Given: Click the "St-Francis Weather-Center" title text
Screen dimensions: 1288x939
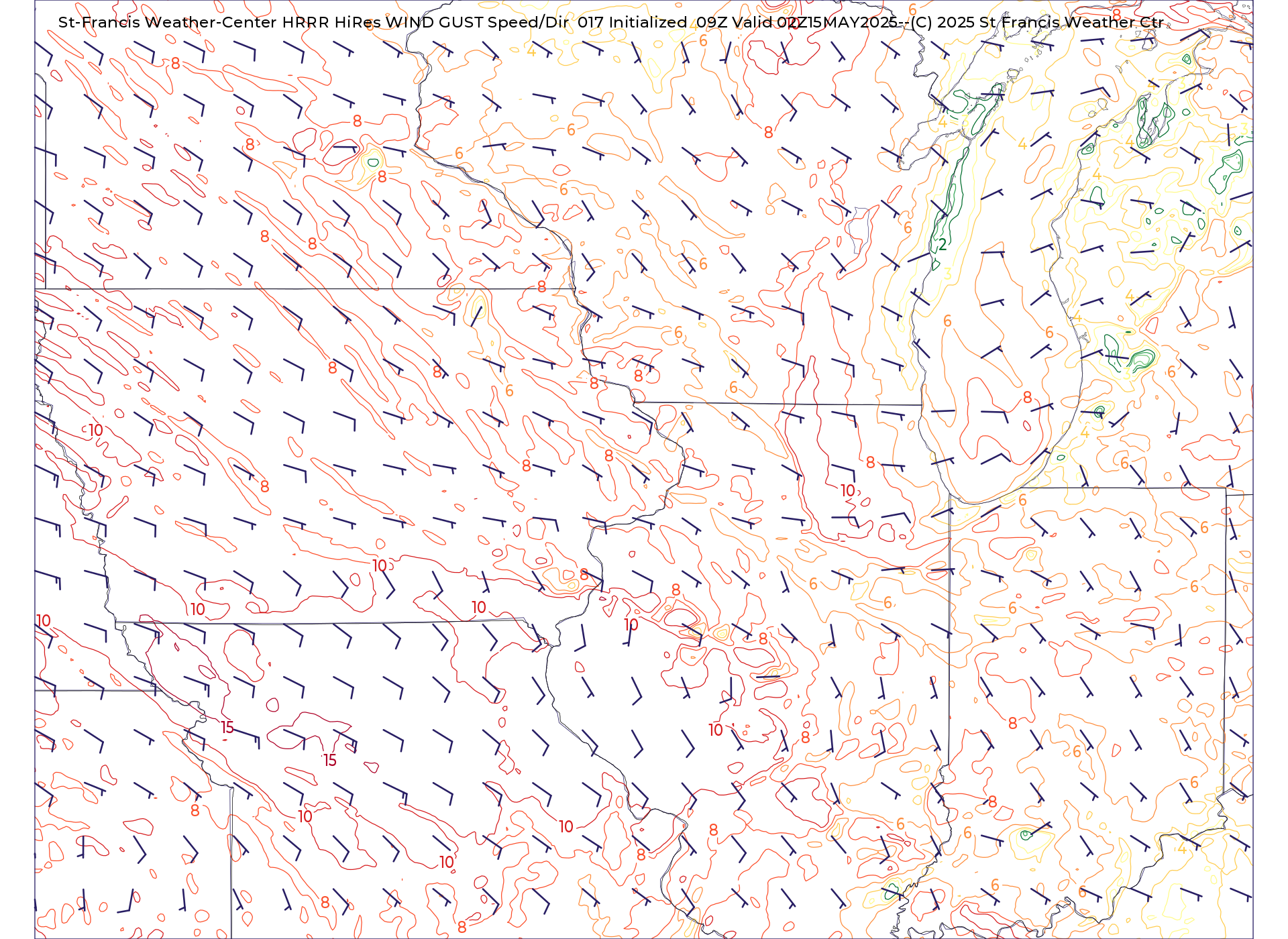Looking at the screenshot, I should point(168,22).
